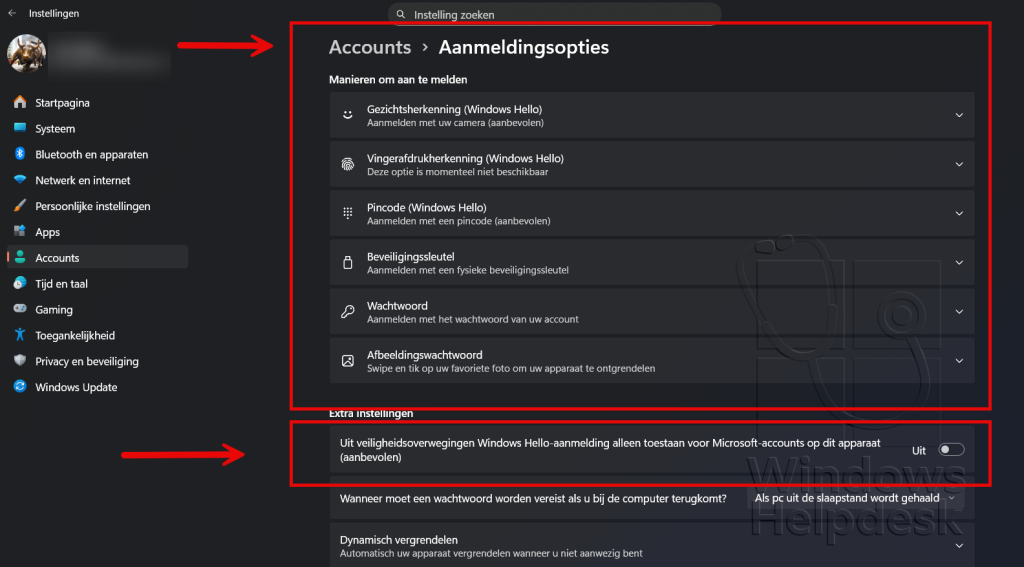Click the user profile picture
This screenshot has width=1024, height=567.
pos(27,53)
